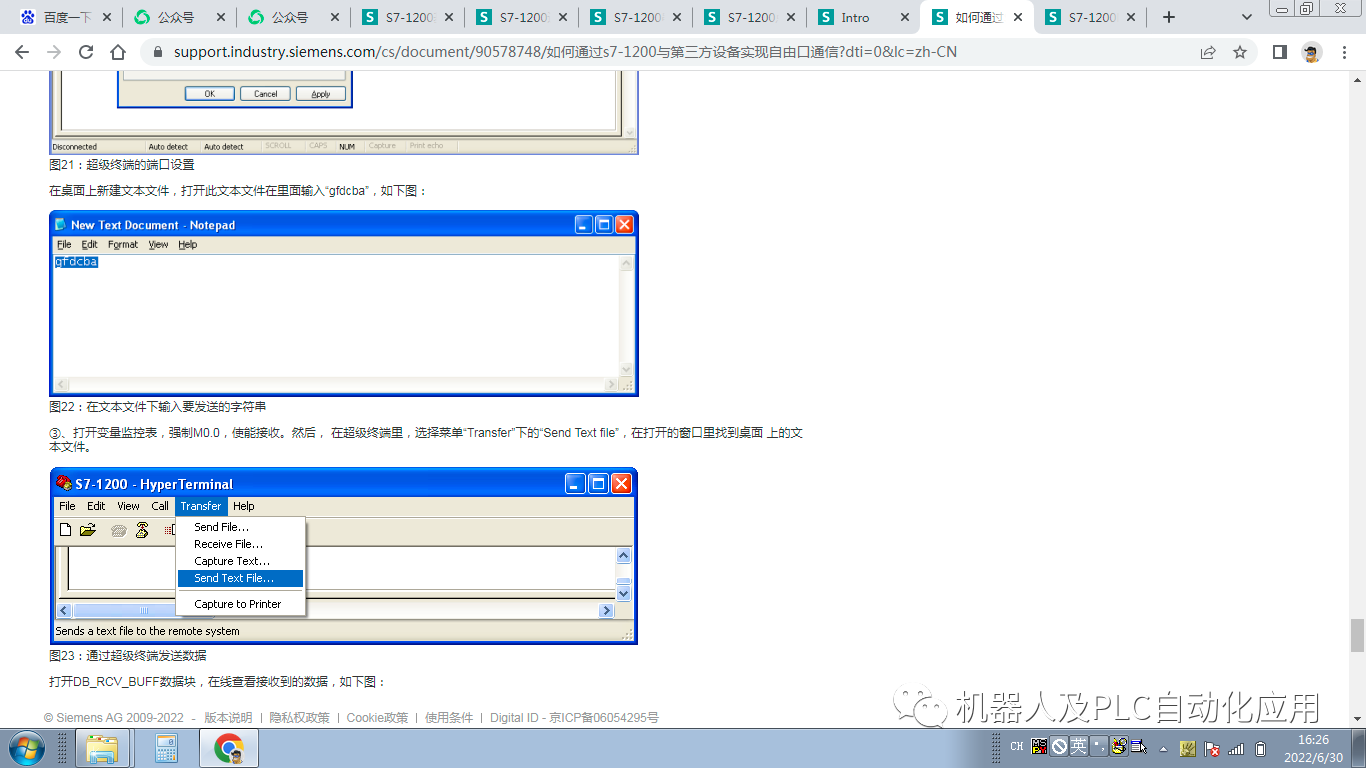Click the browser address bar URL
This screenshot has width=1366, height=768.
(x=565, y=52)
